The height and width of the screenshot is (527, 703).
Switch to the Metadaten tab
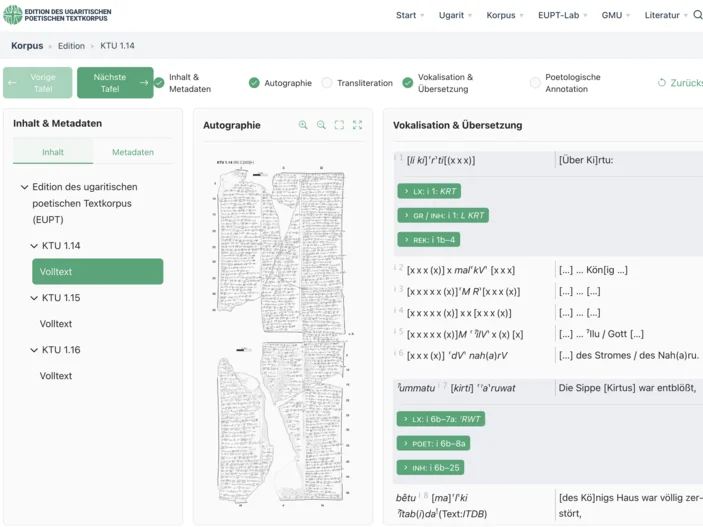(132, 152)
